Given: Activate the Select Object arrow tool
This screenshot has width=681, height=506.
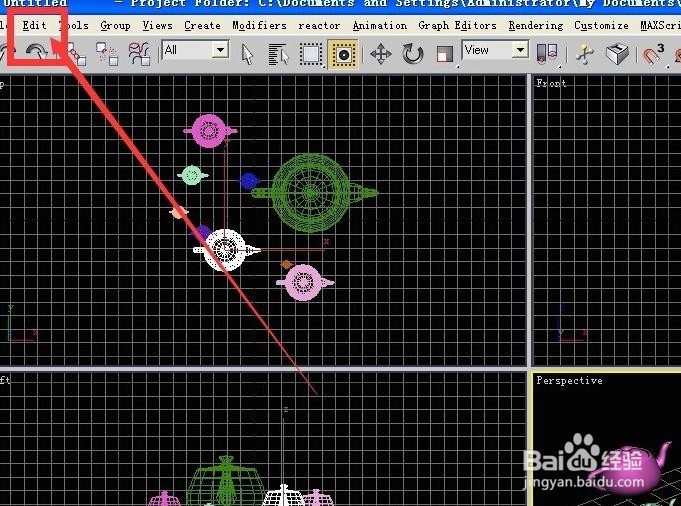Looking at the screenshot, I should (247, 55).
